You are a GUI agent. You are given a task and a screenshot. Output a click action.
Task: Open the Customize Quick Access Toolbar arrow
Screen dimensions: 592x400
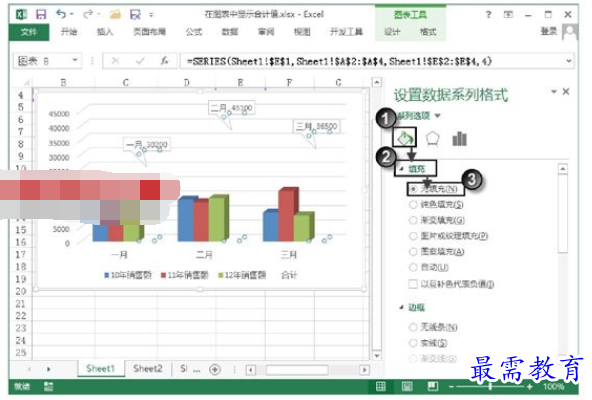pyautogui.click(x=151, y=15)
